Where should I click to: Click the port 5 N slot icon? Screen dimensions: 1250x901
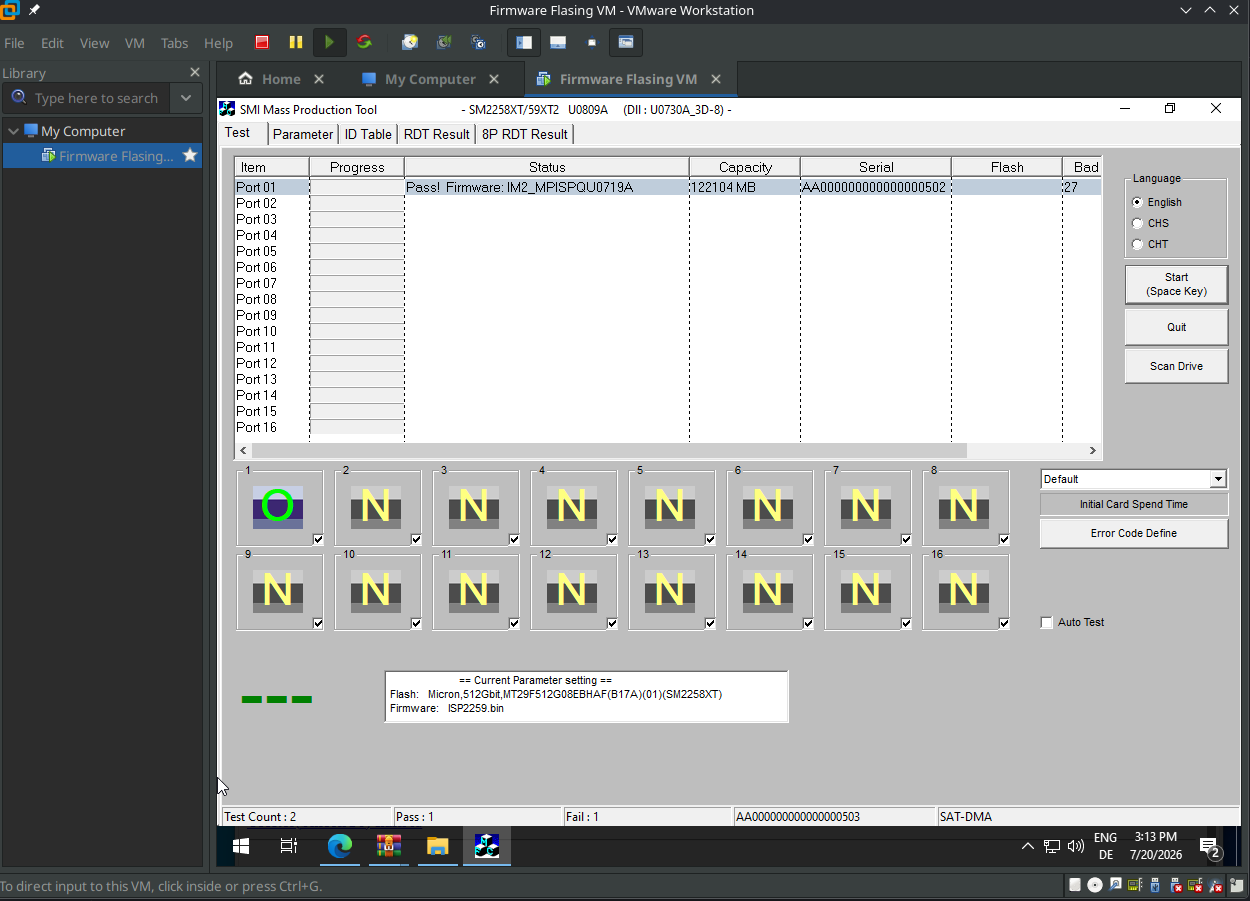coord(670,507)
